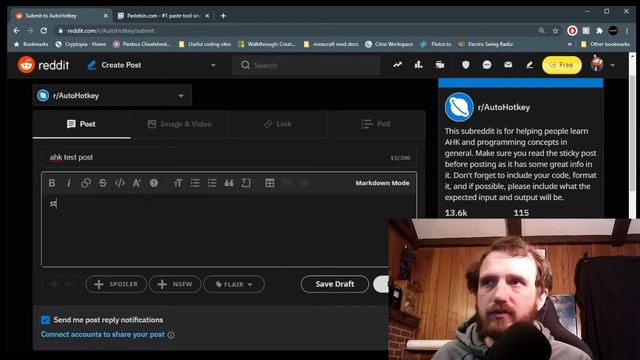Viewport: 640px width, 360px height.
Task: Open the Cryptopia - Home bookmark
Action: (81, 44)
